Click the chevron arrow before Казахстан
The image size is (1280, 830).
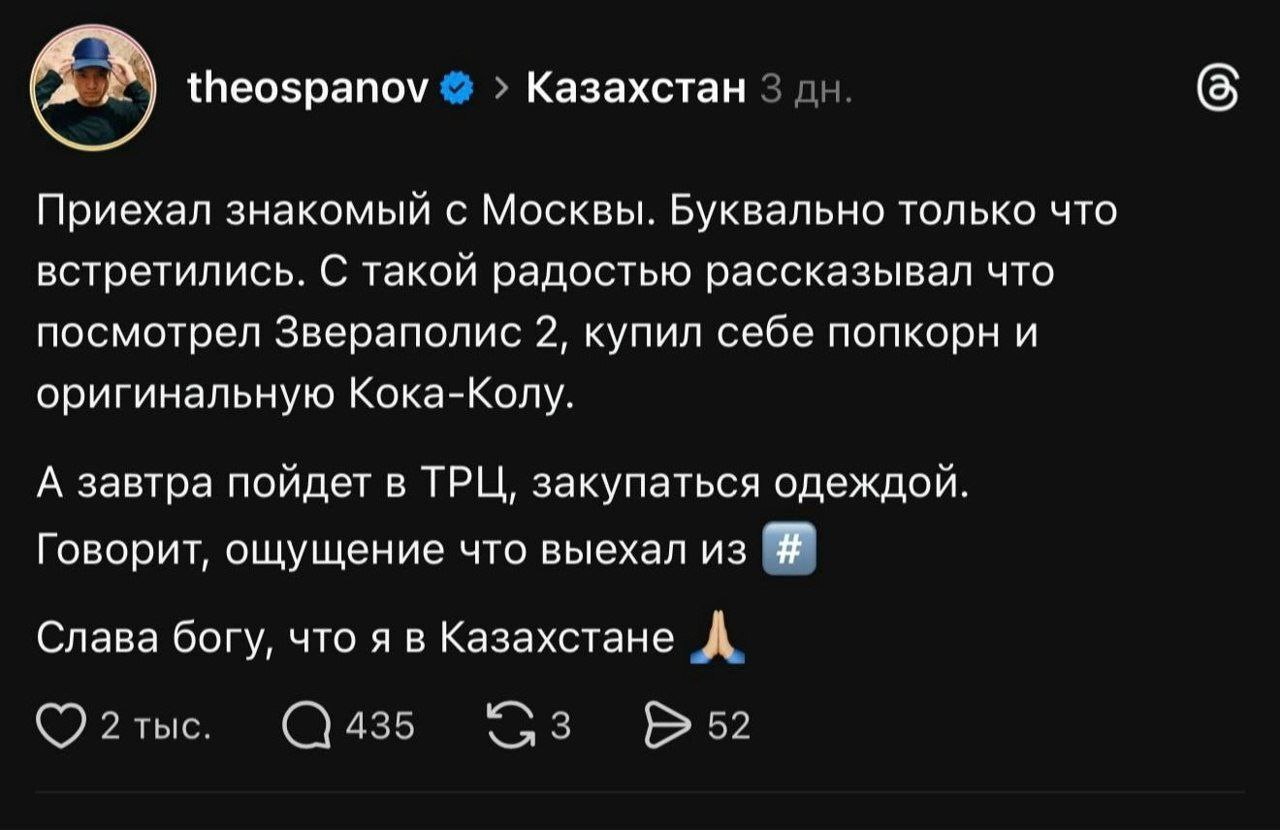coord(501,91)
